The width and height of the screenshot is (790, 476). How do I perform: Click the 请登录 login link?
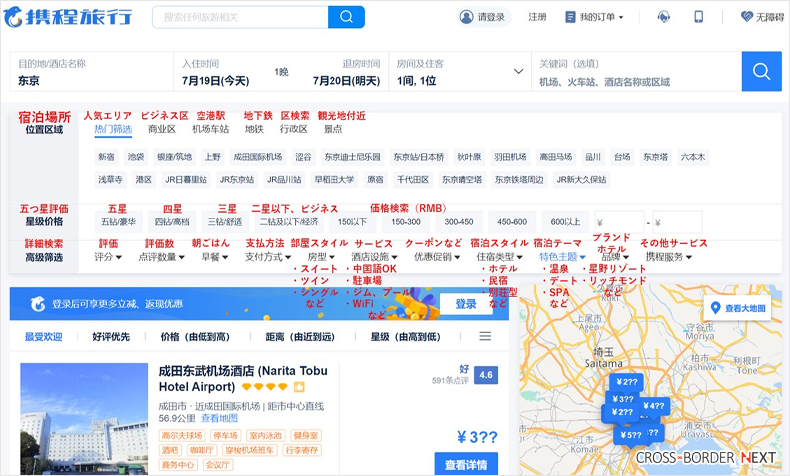tap(491, 17)
